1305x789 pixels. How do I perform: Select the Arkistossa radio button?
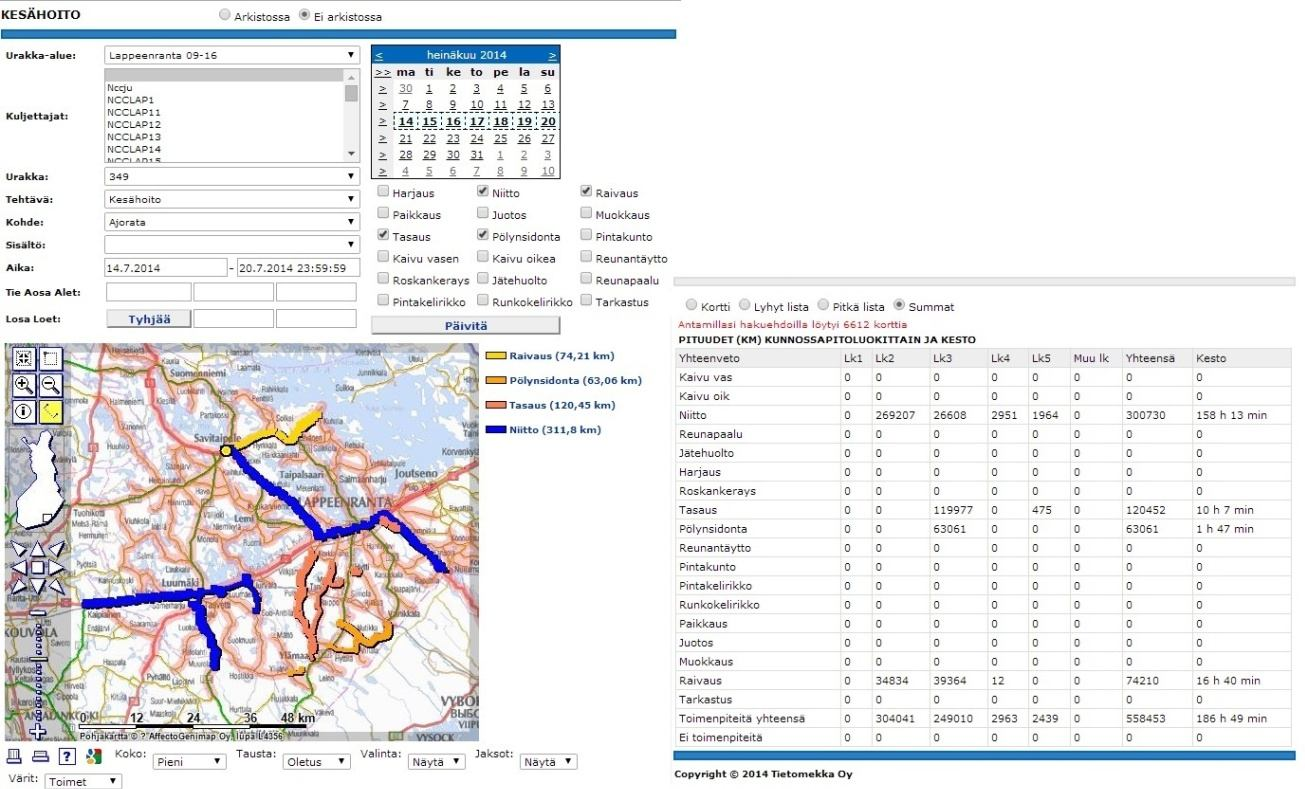tap(225, 17)
